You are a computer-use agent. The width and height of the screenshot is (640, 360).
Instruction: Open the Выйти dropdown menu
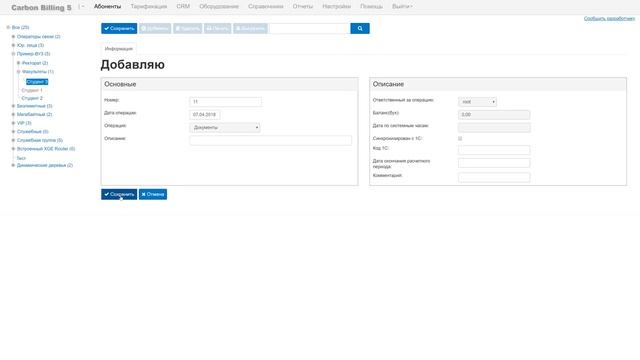coord(402,7)
